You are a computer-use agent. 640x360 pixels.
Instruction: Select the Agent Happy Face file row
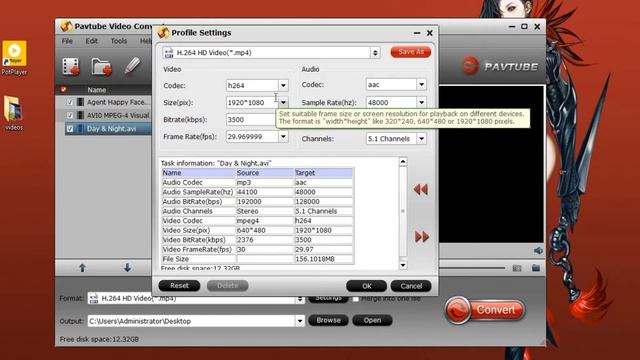coord(108,102)
